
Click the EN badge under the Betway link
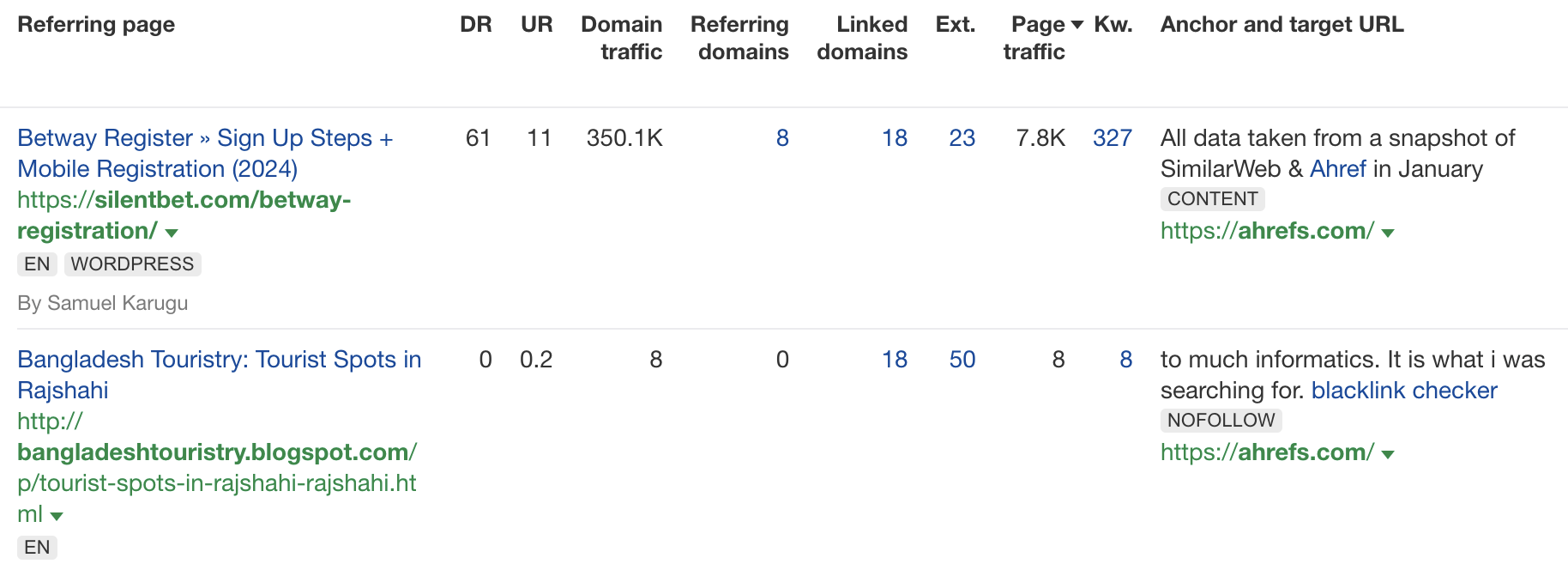coord(36,264)
